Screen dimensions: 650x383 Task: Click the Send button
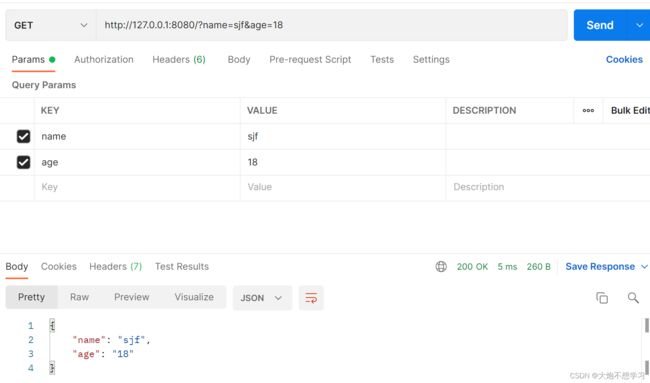[599, 25]
